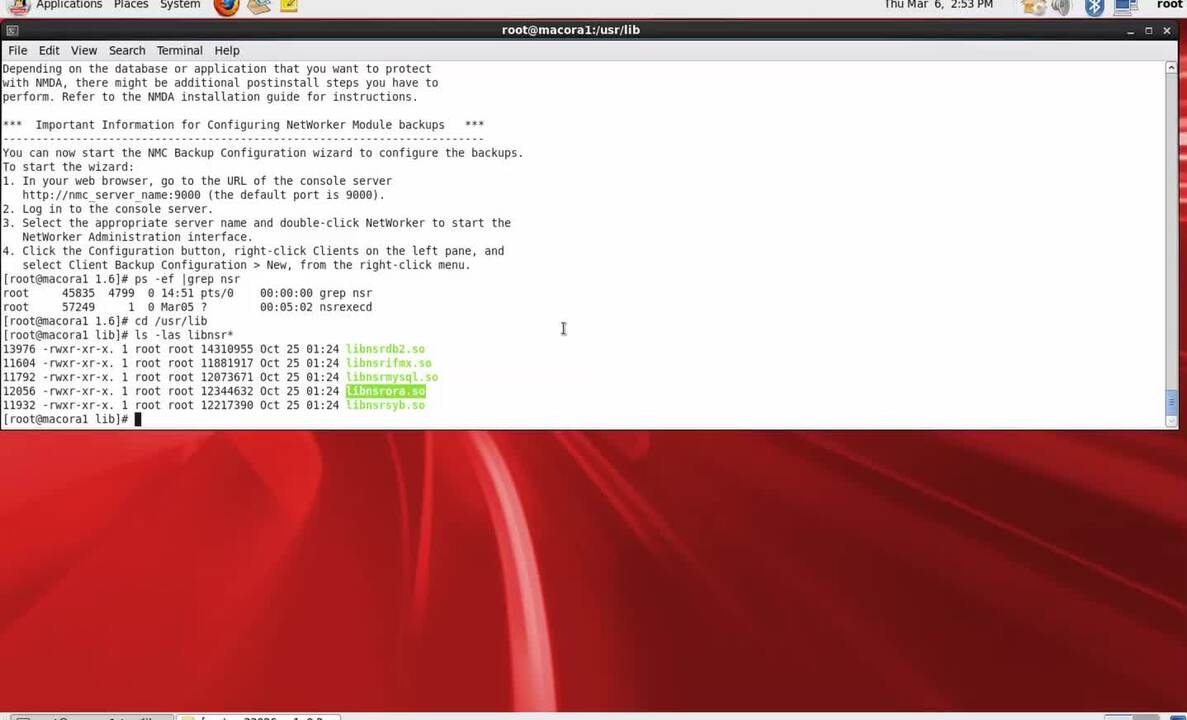The width and height of the screenshot is (1187, 720).
Task: Click the nsrexecd process name
Action: pos(345,307)
